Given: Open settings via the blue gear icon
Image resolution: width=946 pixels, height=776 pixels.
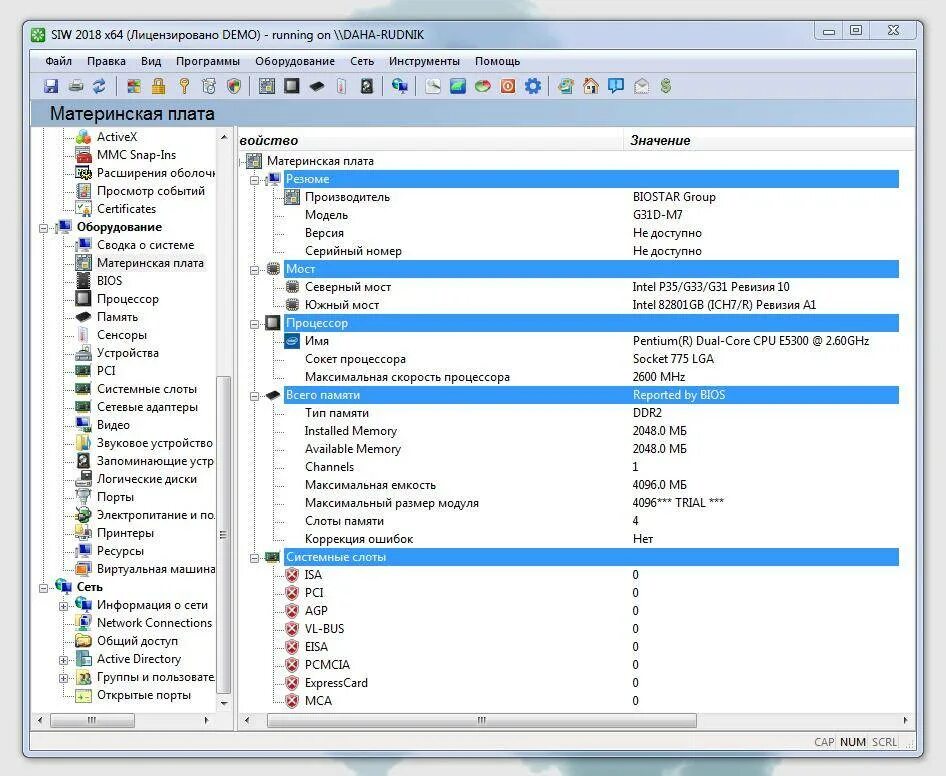Looking at the screenshot, I should tap(533, 86).
